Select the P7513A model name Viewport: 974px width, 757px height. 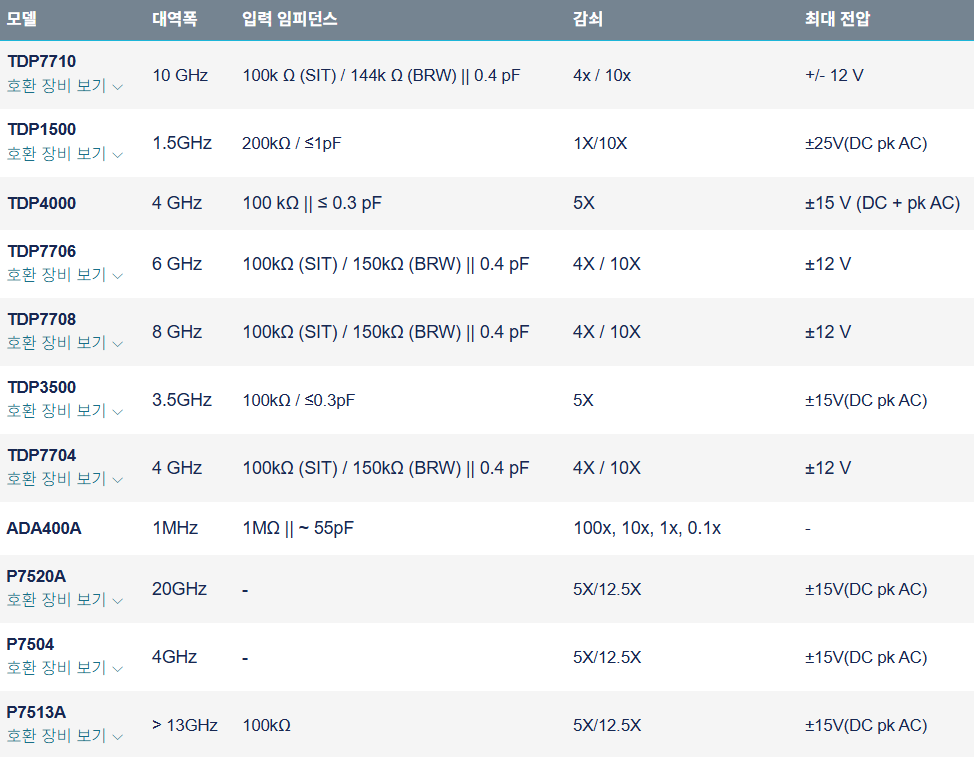36,712
